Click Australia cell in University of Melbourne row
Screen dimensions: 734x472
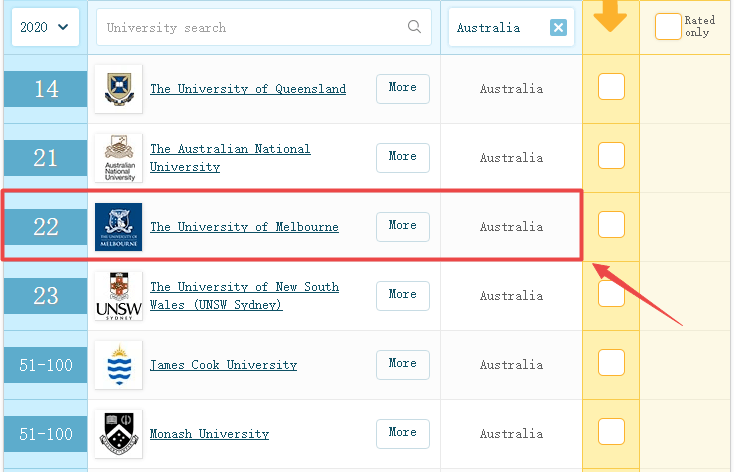coord(511,227)
